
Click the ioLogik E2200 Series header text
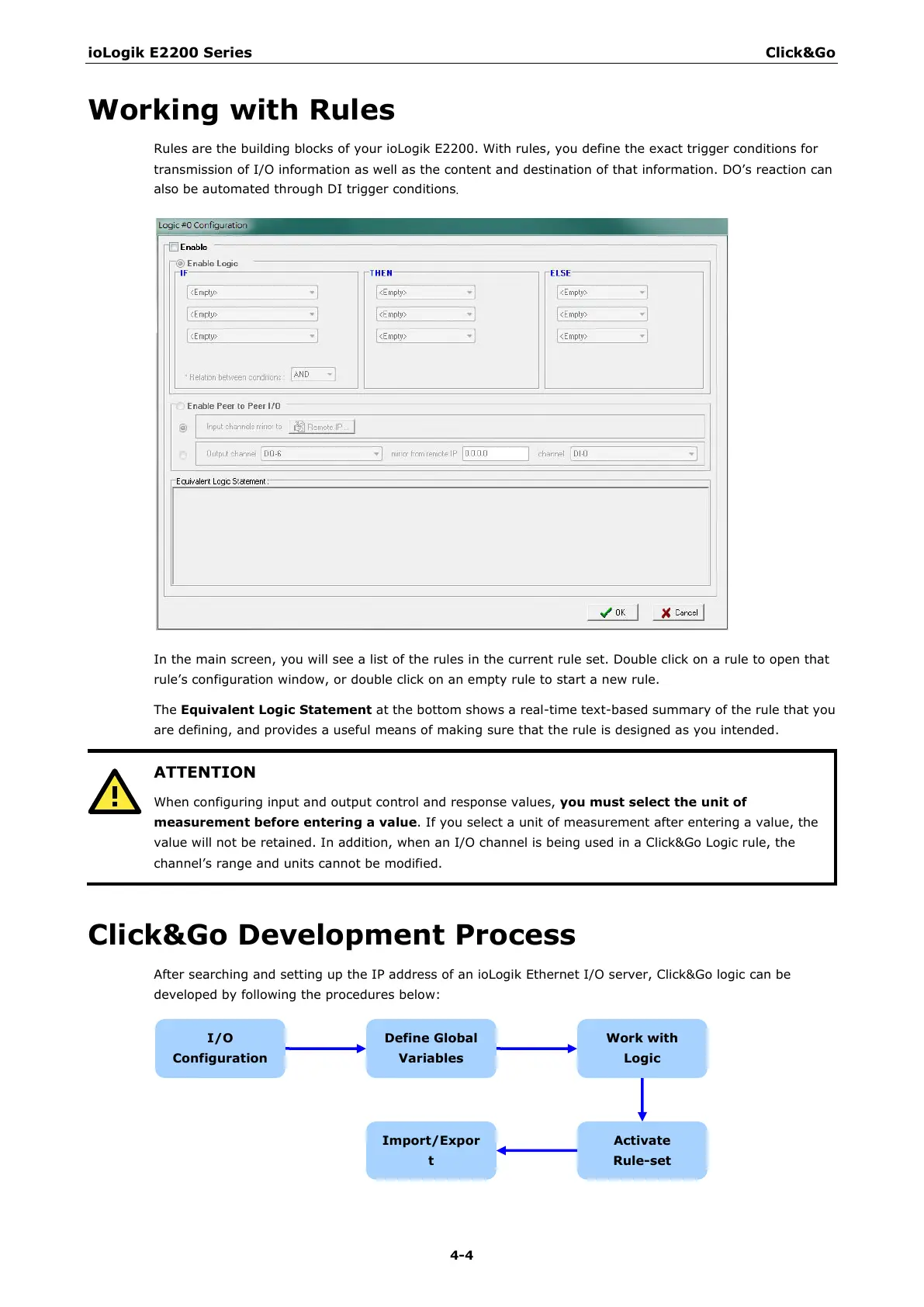tap(170, 53)
